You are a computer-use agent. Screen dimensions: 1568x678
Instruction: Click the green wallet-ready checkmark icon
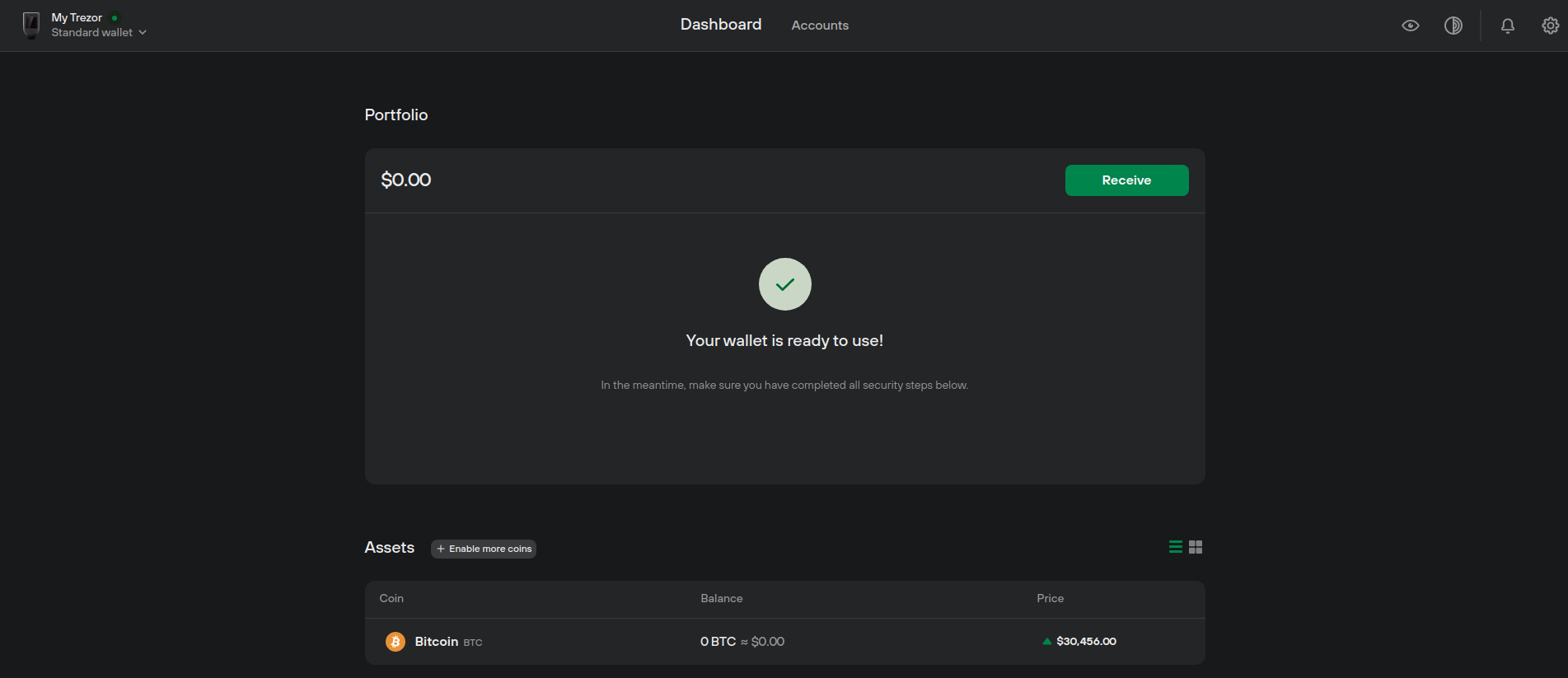[785, 284]
